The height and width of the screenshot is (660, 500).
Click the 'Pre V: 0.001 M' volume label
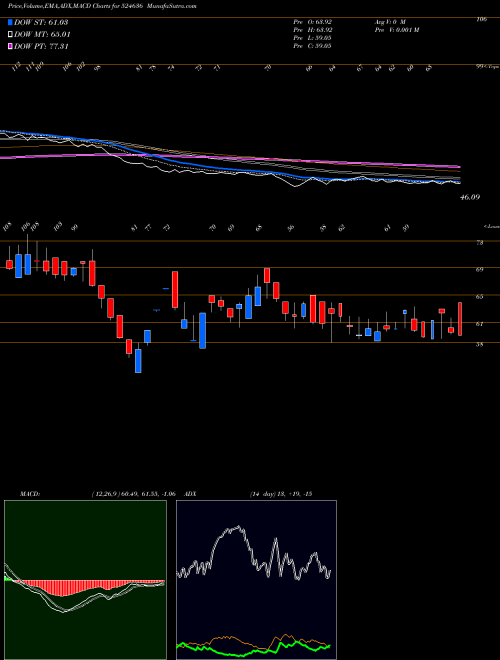click(x=396, y=30)
